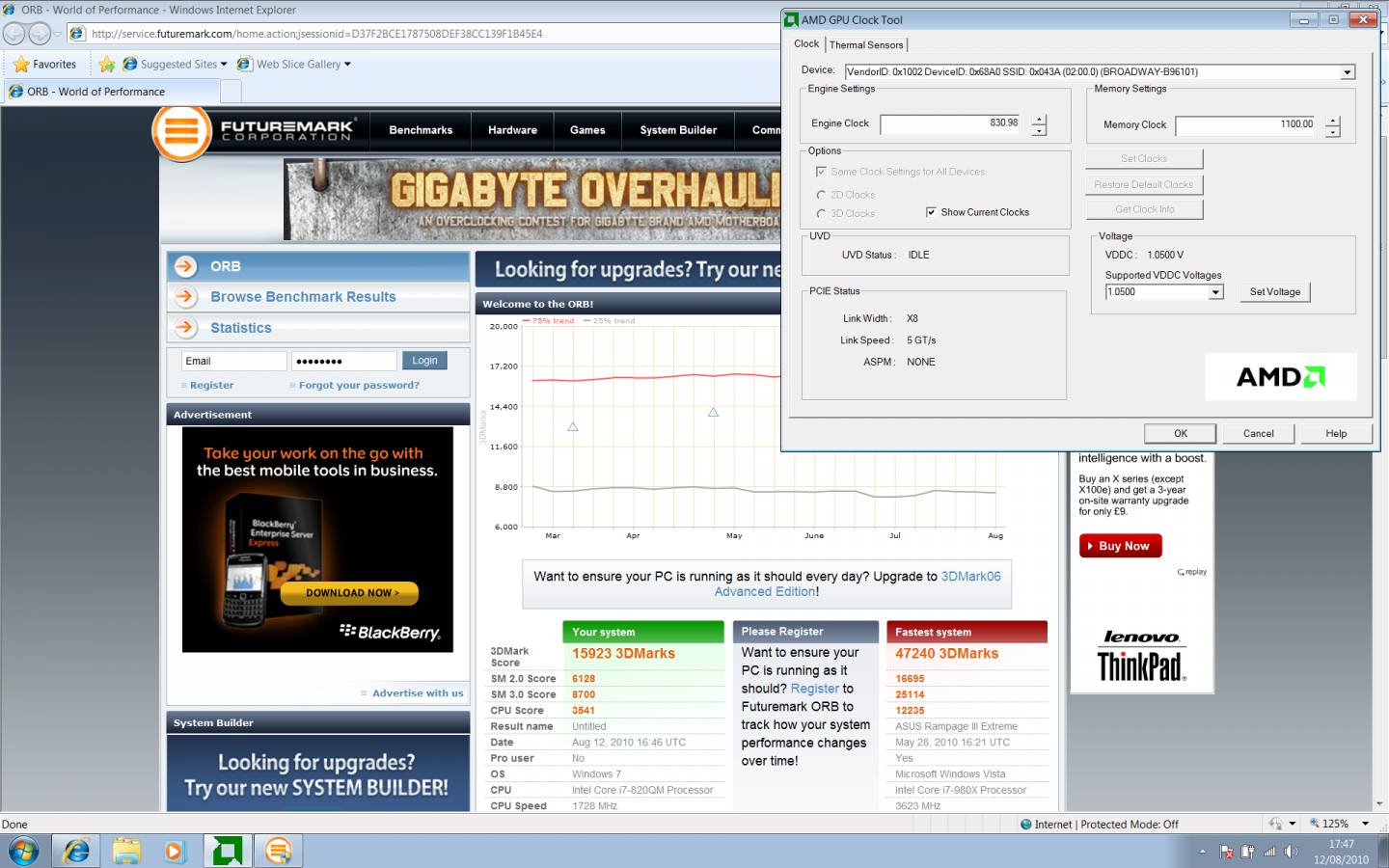
Task: Click the Advertise with us link
Action: coord(418,693)
